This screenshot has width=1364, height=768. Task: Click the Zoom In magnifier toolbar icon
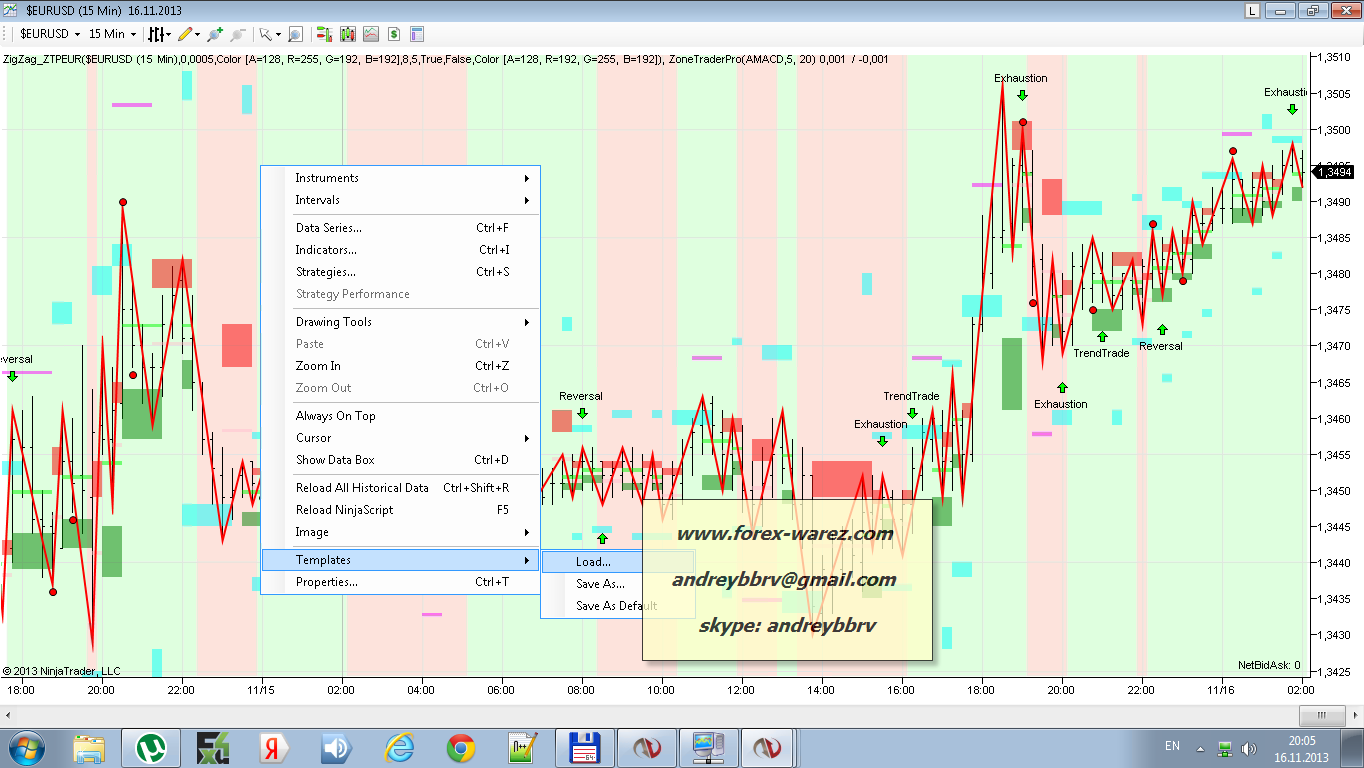[x=215, y=34]
